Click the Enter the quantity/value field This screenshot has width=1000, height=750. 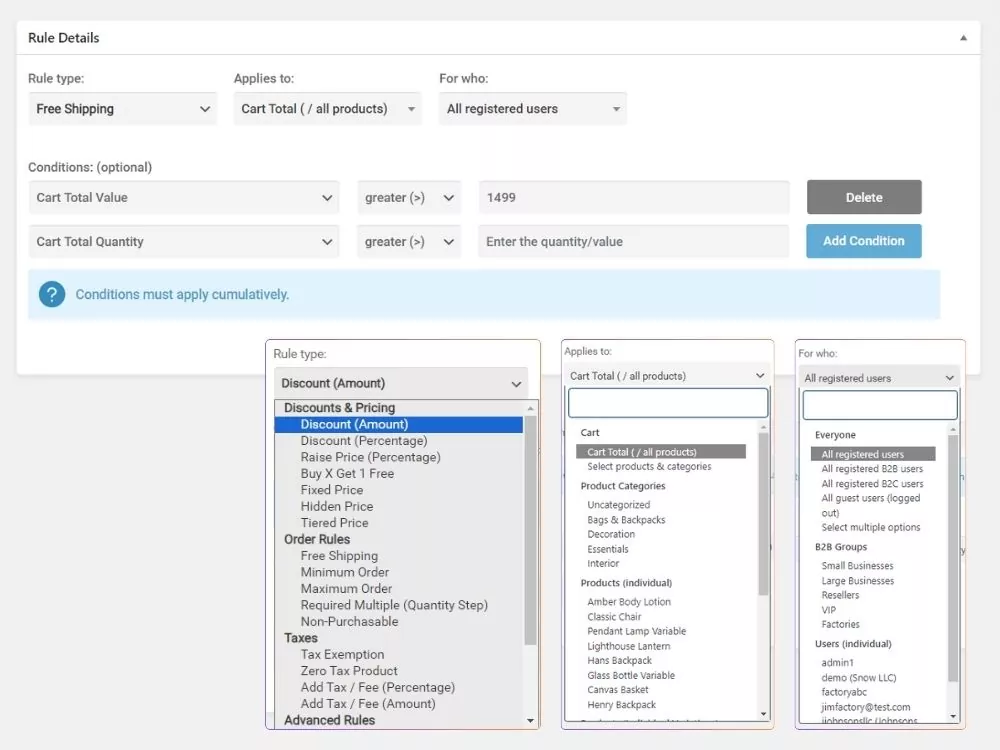(x=634, y=242)
